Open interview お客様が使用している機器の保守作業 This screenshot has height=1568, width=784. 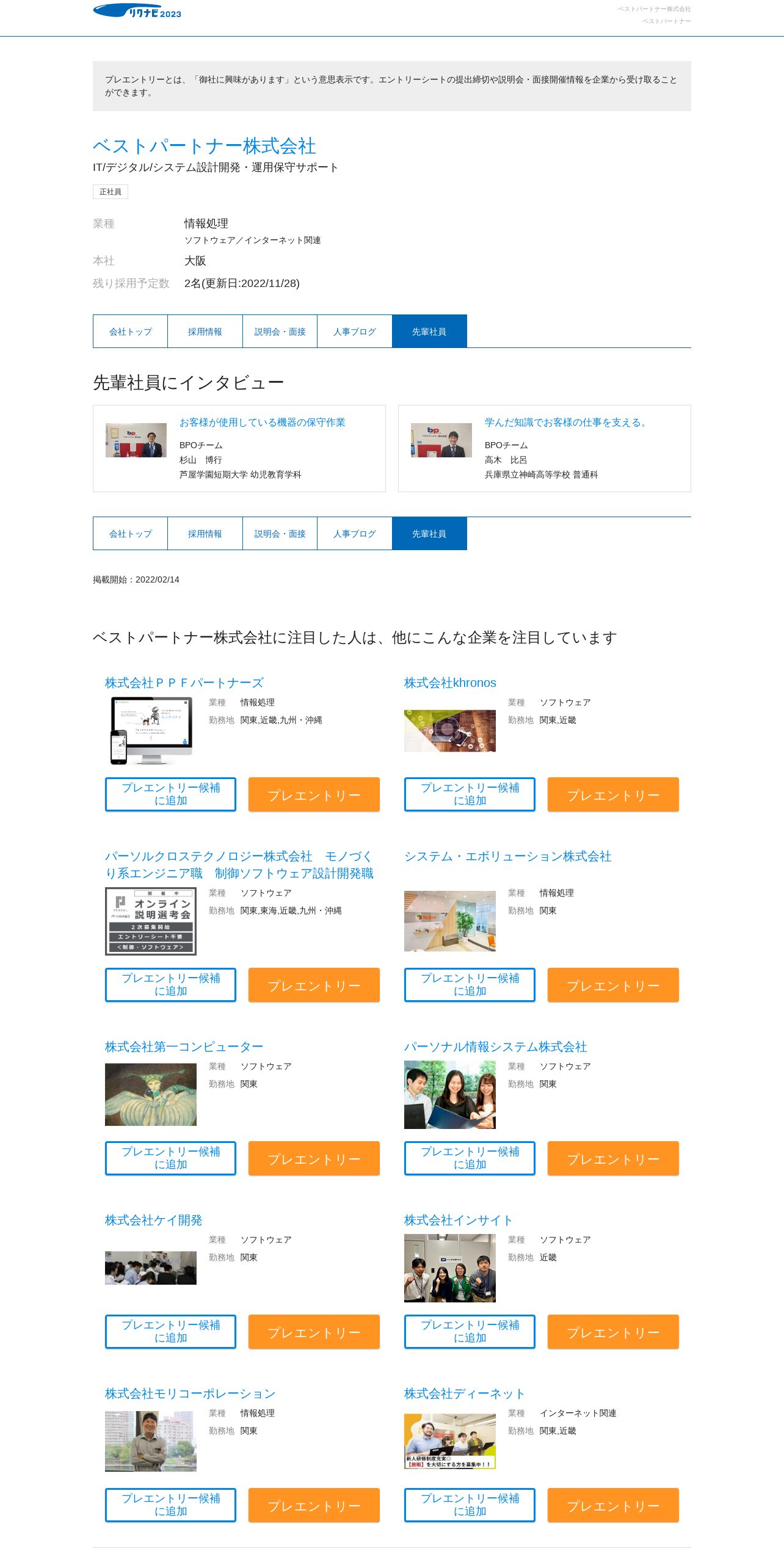pos(263,423)
